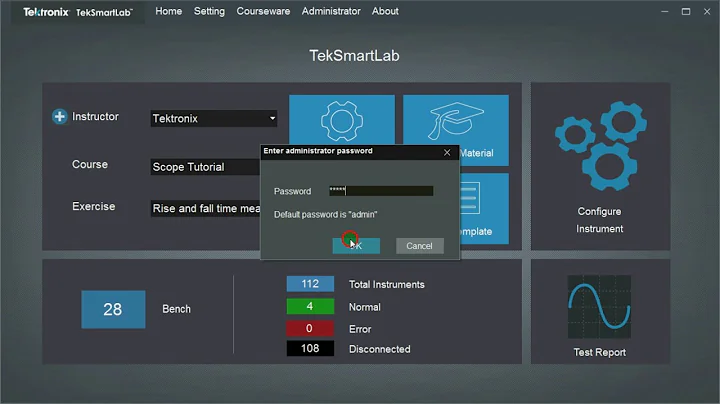Open the Instructor dropdown showing Tektronix

[x=214, y=118]
